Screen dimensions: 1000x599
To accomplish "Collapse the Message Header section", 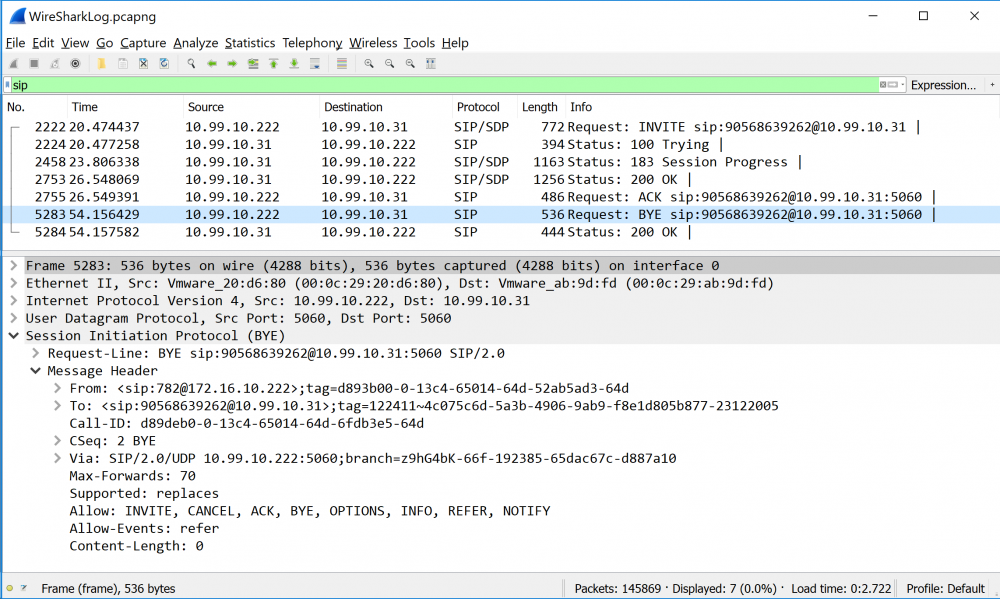I will tap(36, 371).
